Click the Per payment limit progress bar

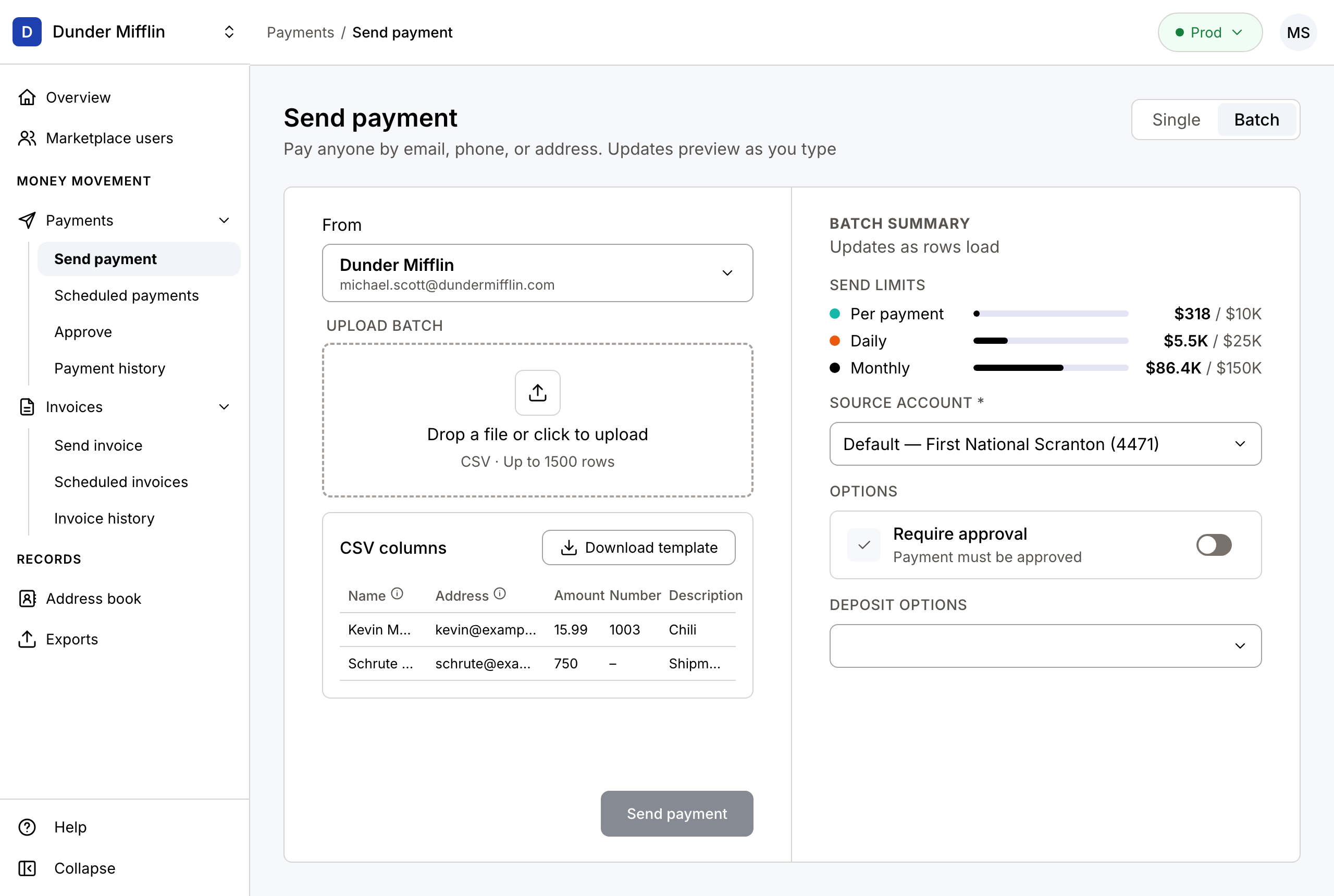(1051, 314)
